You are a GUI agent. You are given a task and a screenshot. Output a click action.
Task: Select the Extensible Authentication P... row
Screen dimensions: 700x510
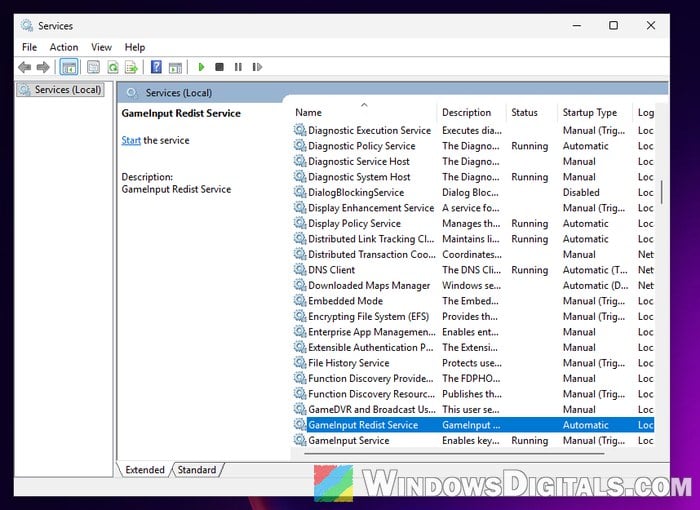(x=473, y=347)
